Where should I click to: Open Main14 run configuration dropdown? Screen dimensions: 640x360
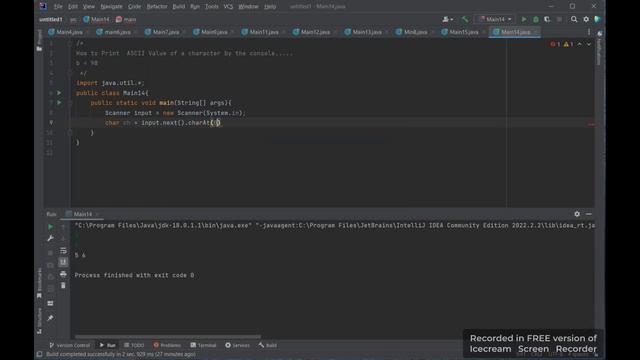[495, 19]
